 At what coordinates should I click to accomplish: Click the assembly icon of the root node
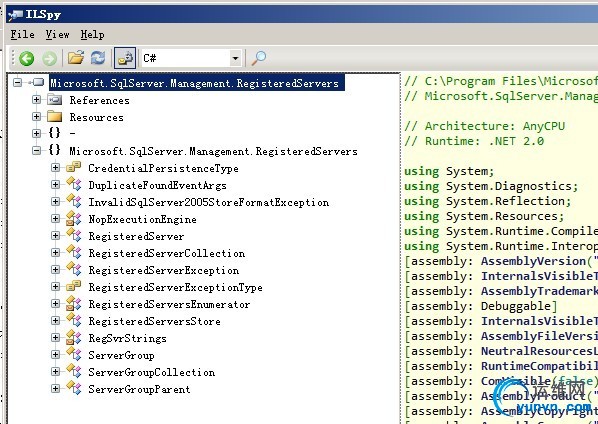point(37,82)
